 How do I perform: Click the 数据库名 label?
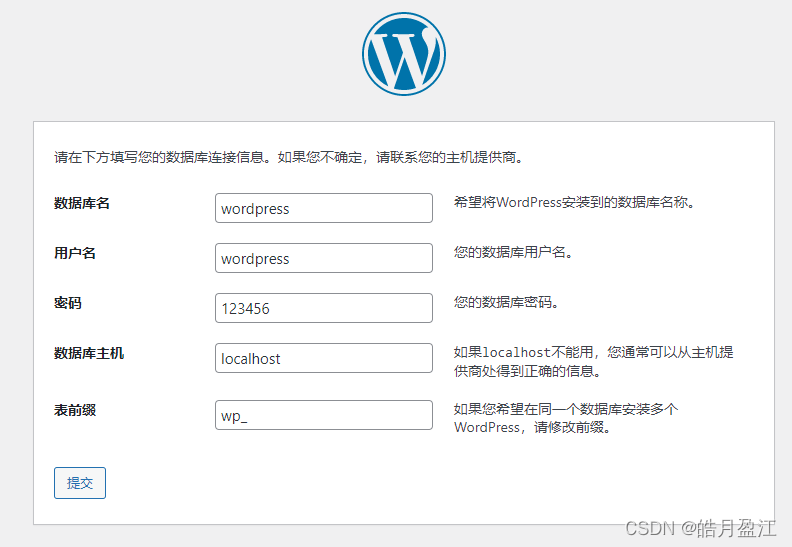point(82,203)
